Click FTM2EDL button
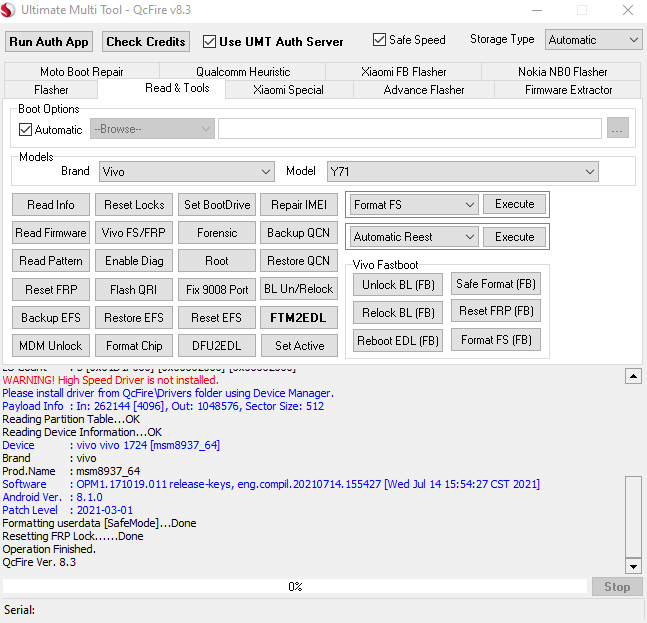This screenshot has height=623, width=647. tap(299, 318)
